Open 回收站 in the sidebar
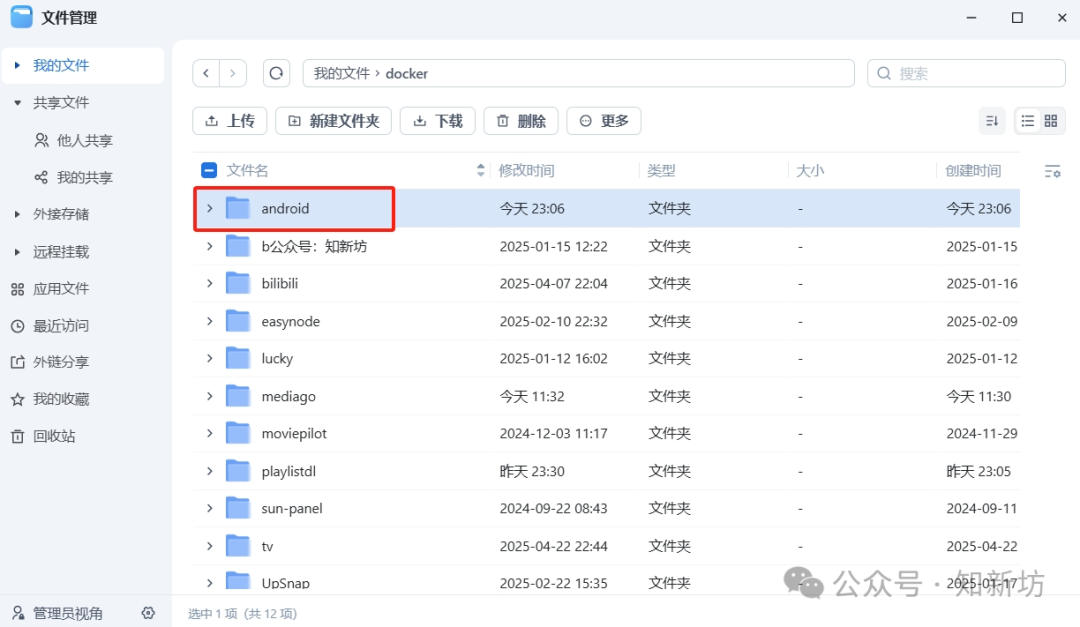The height and width of the screenshot is (627, 1080). pos(60,436)
